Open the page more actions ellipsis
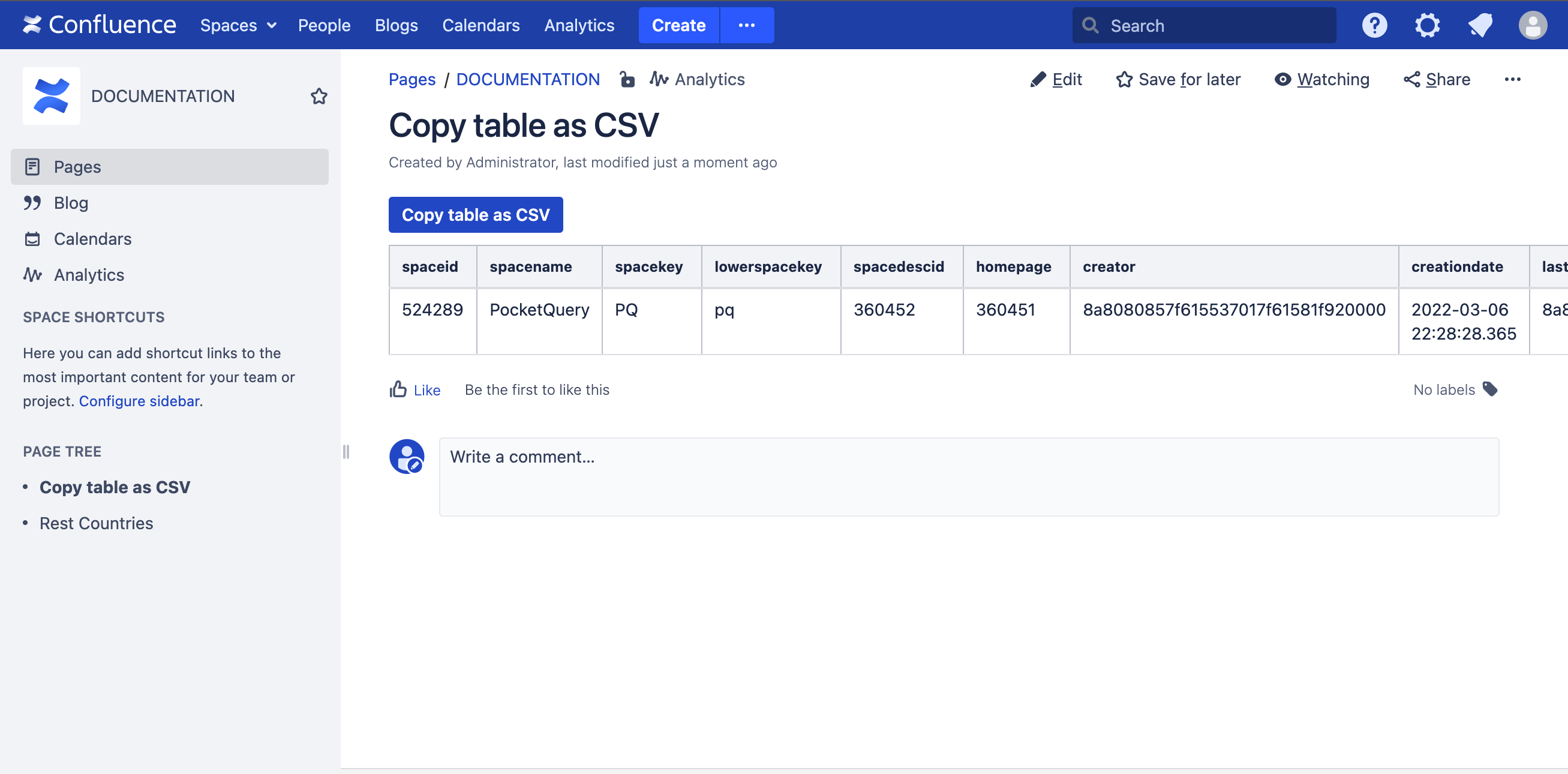 (x=1512, y=79)
